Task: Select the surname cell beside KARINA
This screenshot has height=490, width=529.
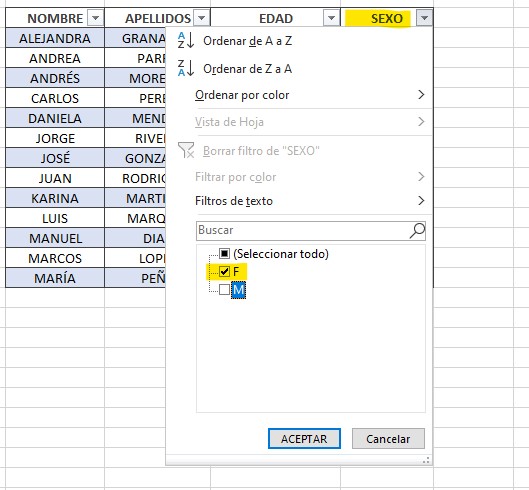Action: [136, 198]
